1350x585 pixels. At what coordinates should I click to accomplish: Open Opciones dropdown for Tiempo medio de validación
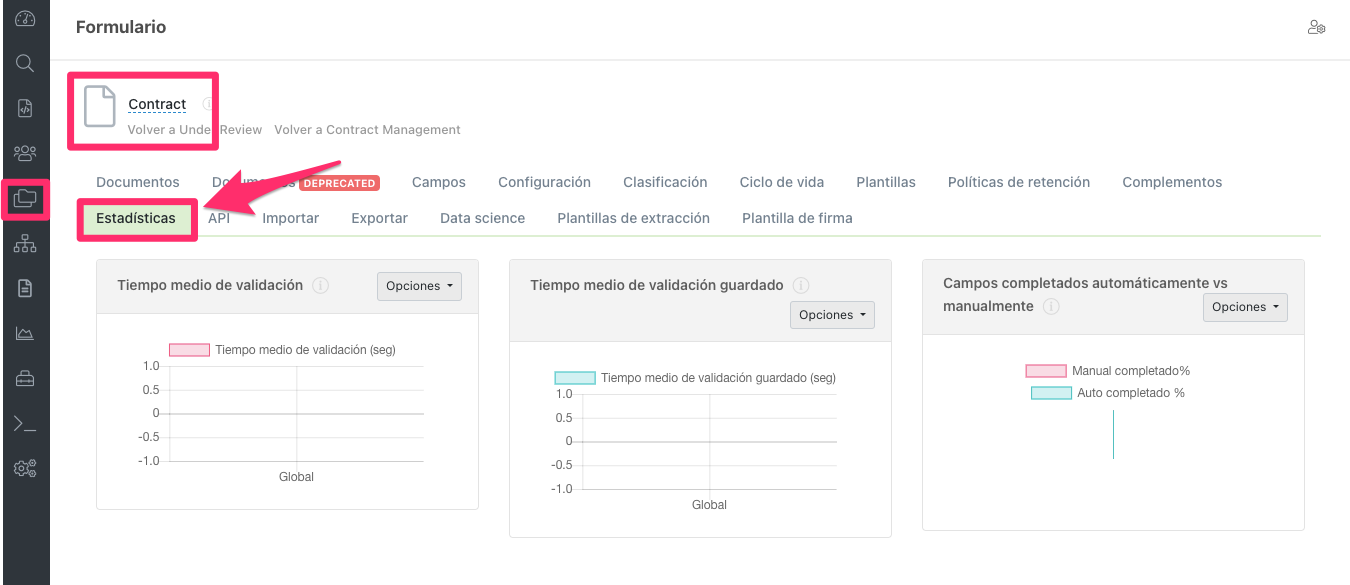pos(419,286)
